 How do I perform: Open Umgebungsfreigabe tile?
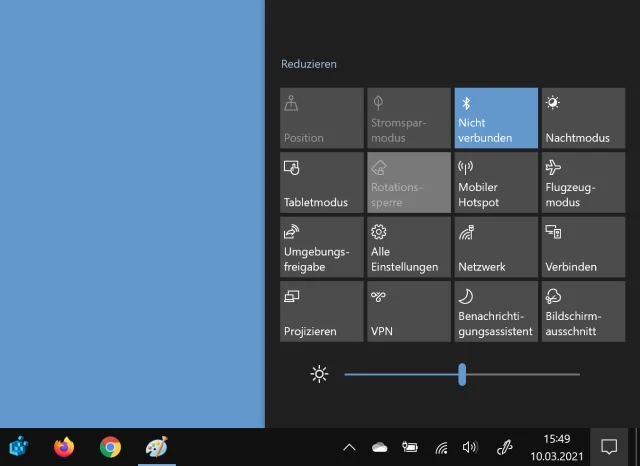pos(321,247)
